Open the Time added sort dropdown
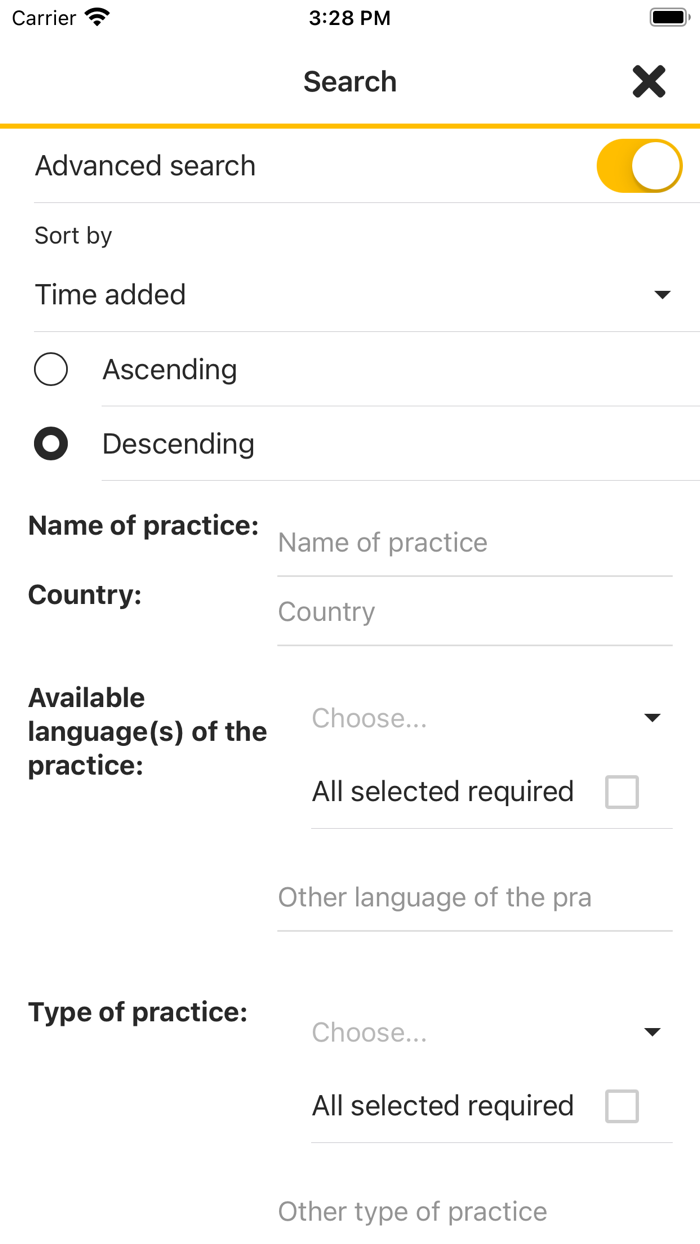This screenshot has height=1244, width=700. click(350, 295)
